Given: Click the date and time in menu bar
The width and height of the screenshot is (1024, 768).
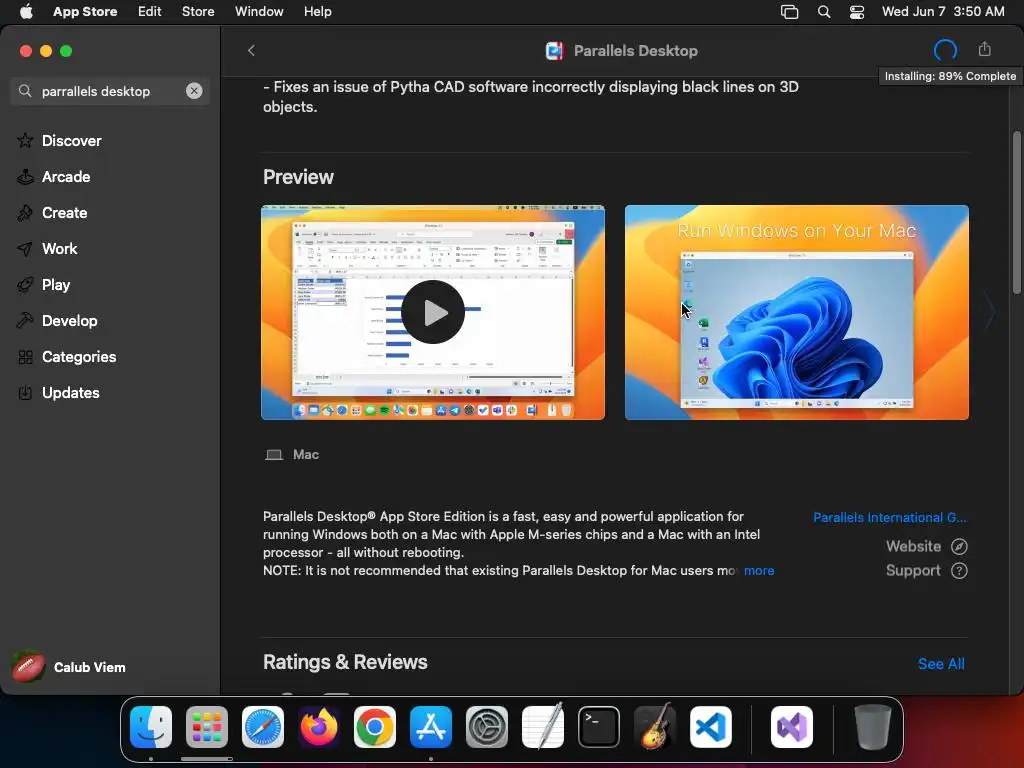Looking at the screenshot, I should point(943,12).
